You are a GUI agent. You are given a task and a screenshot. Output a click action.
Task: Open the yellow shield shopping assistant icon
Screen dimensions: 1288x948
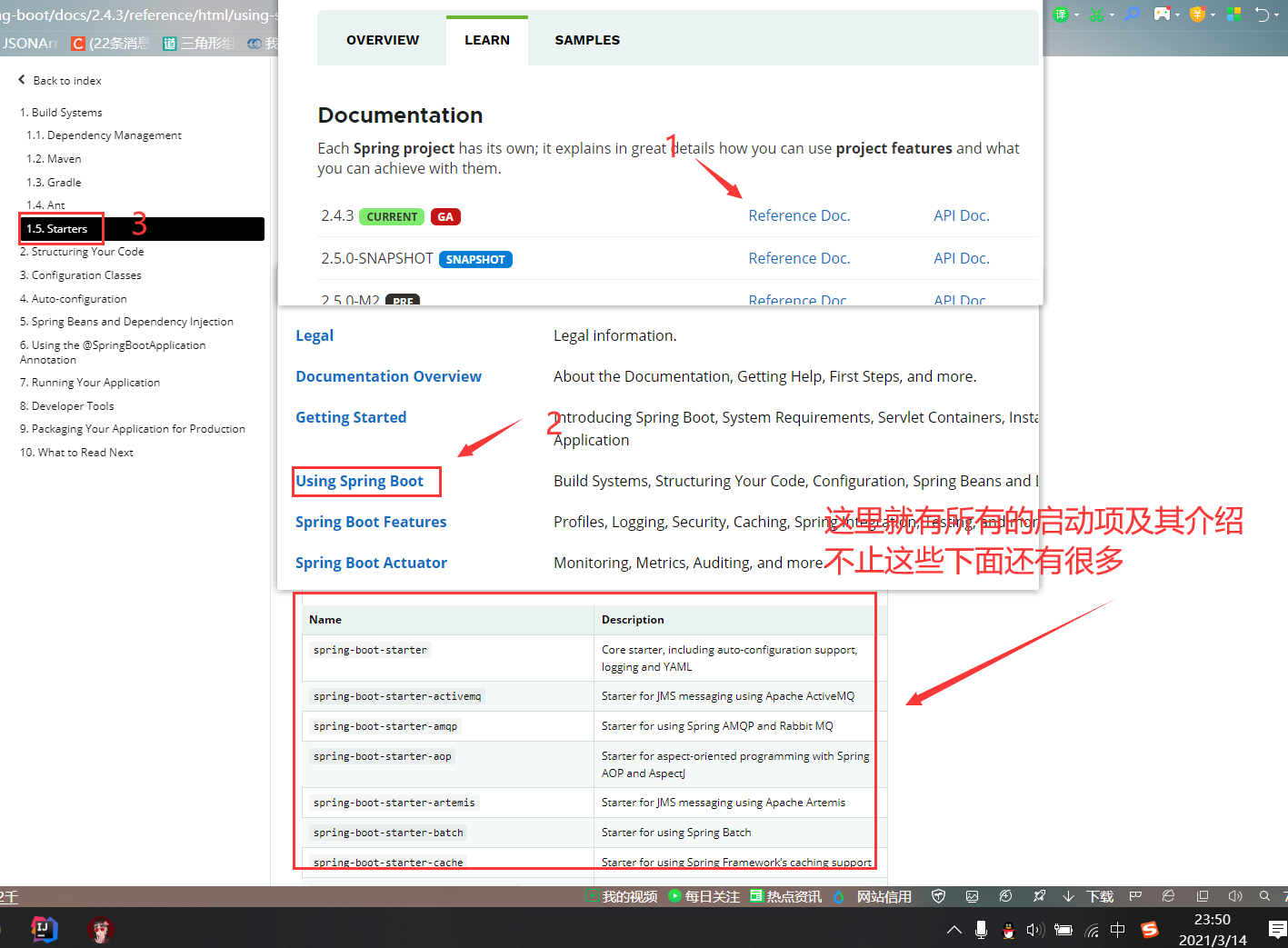pos(1197,14)
